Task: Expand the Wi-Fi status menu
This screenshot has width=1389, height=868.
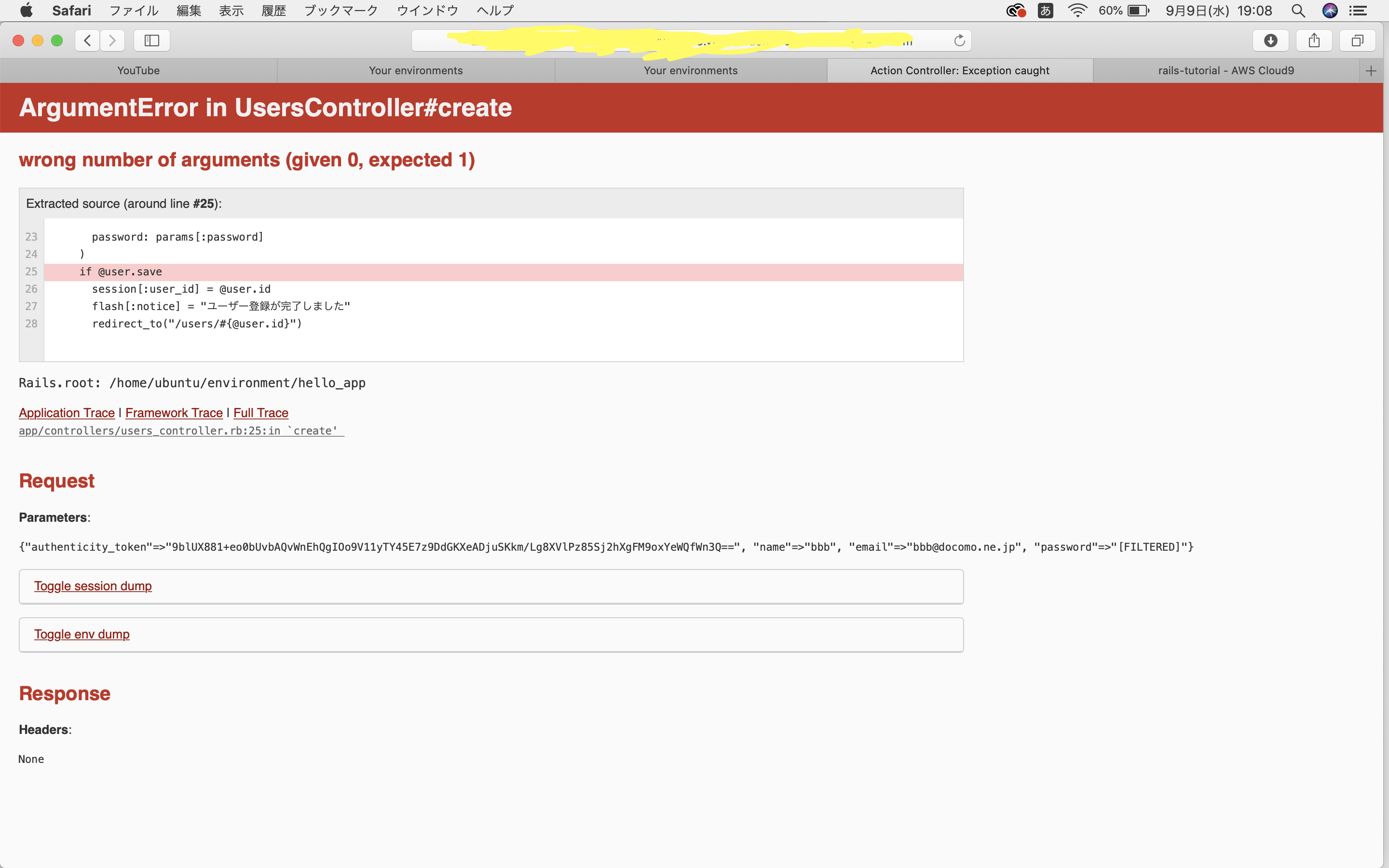Action: (x=1077, y=10)
